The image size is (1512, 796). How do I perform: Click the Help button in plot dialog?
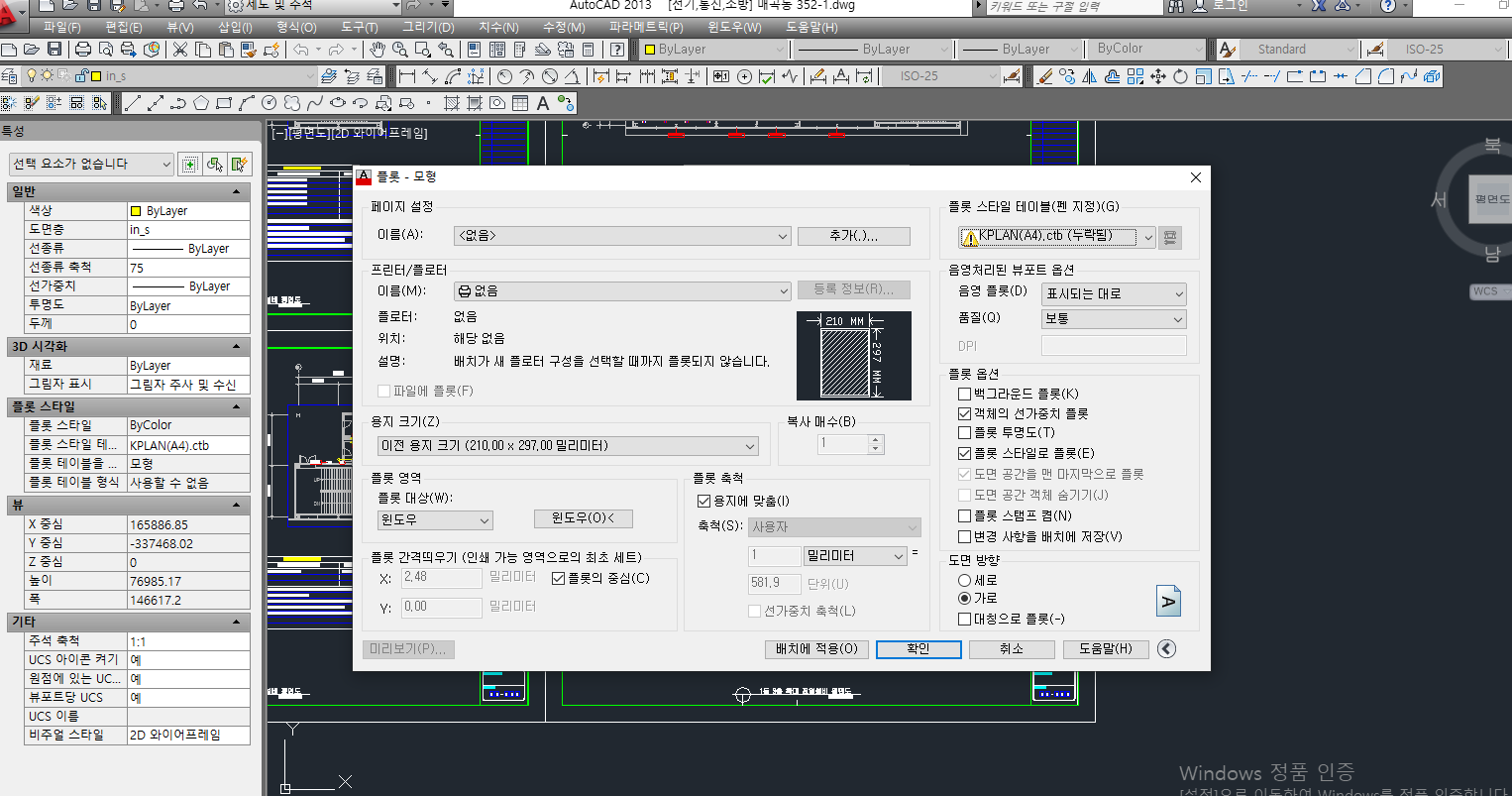click(x=1105, y=649)
